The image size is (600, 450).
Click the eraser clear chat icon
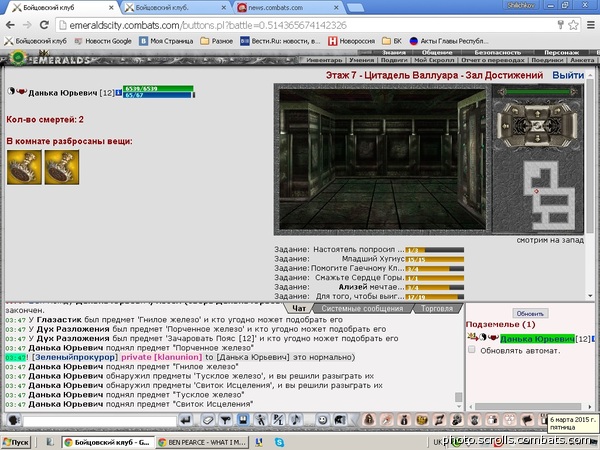[208, 421]
